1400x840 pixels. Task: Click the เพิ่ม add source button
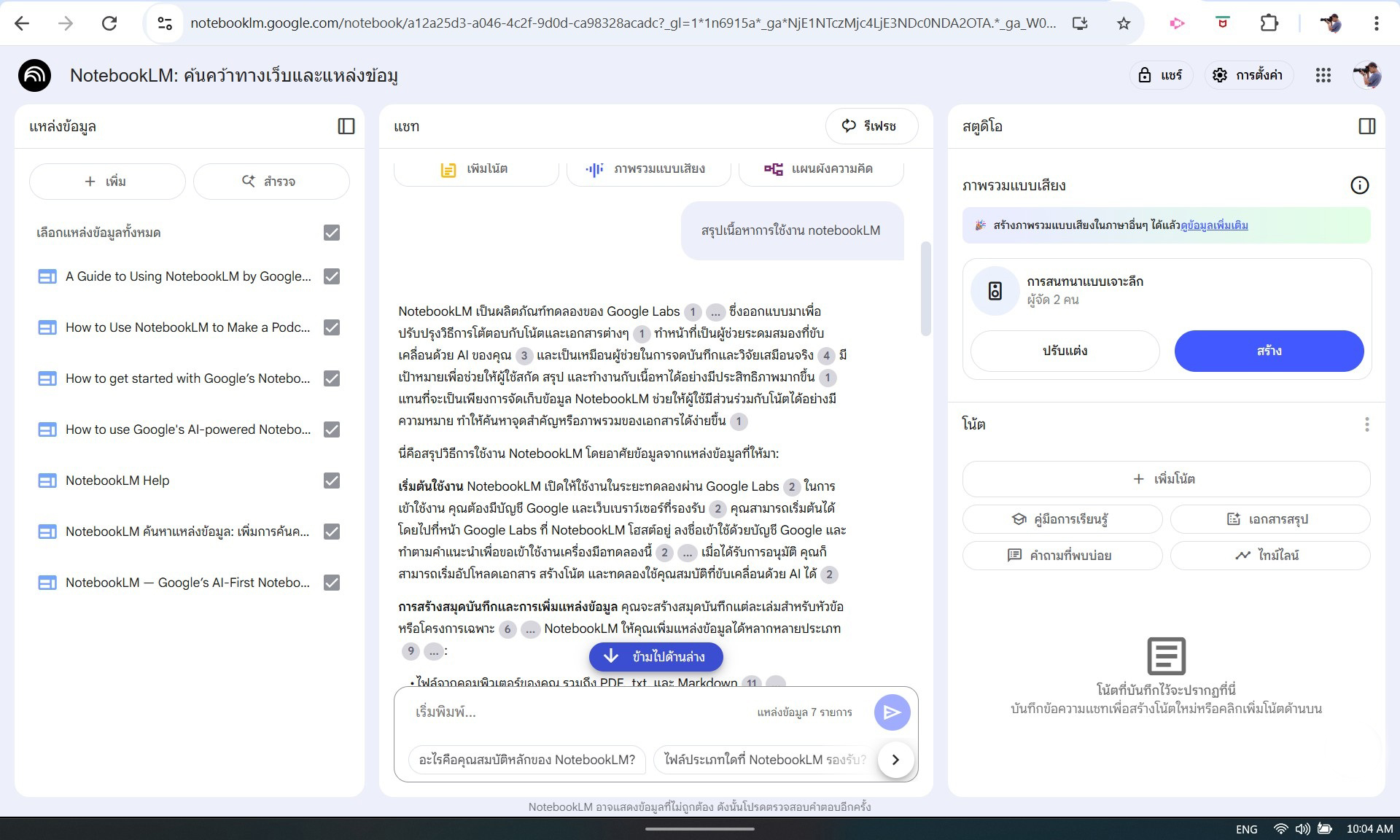coord(107,181)
